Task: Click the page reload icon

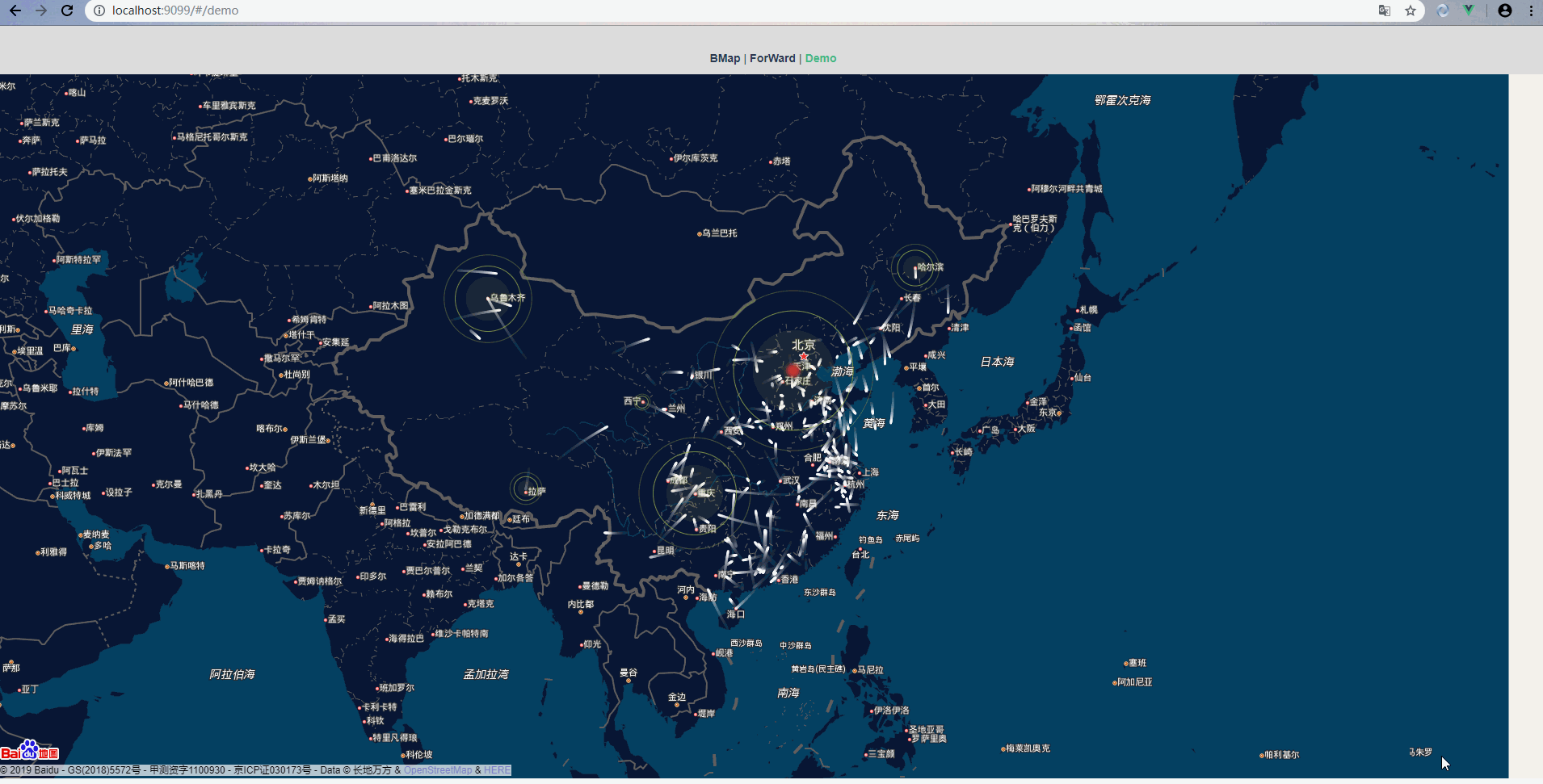Action: click(x=67, y=11)
